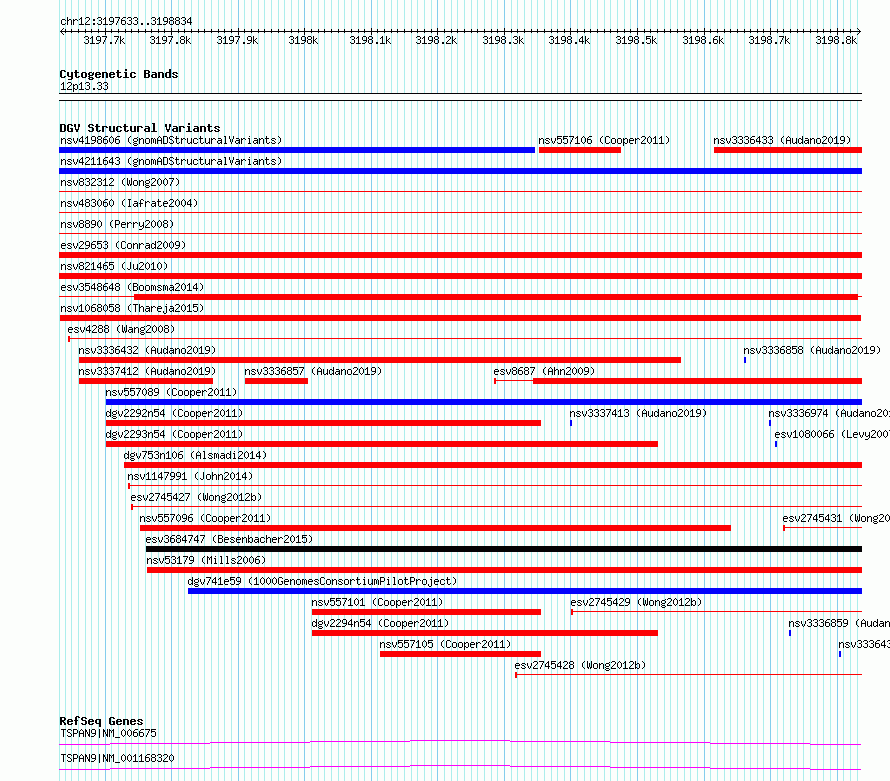Open nsv821465 (Ju2010) variant label
890x781 pixels.
pyautogui.click(x=114, y=266)
